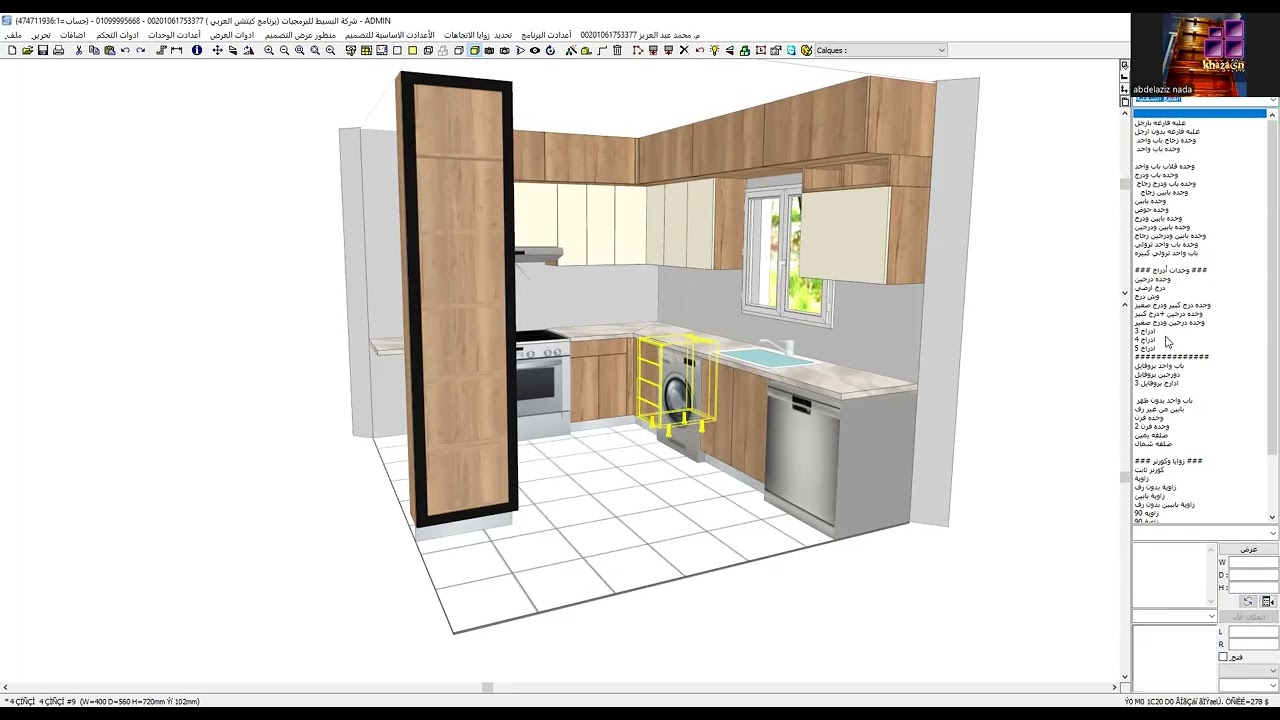Open the dropdown left of المكان الأن

click(1175, 616)
